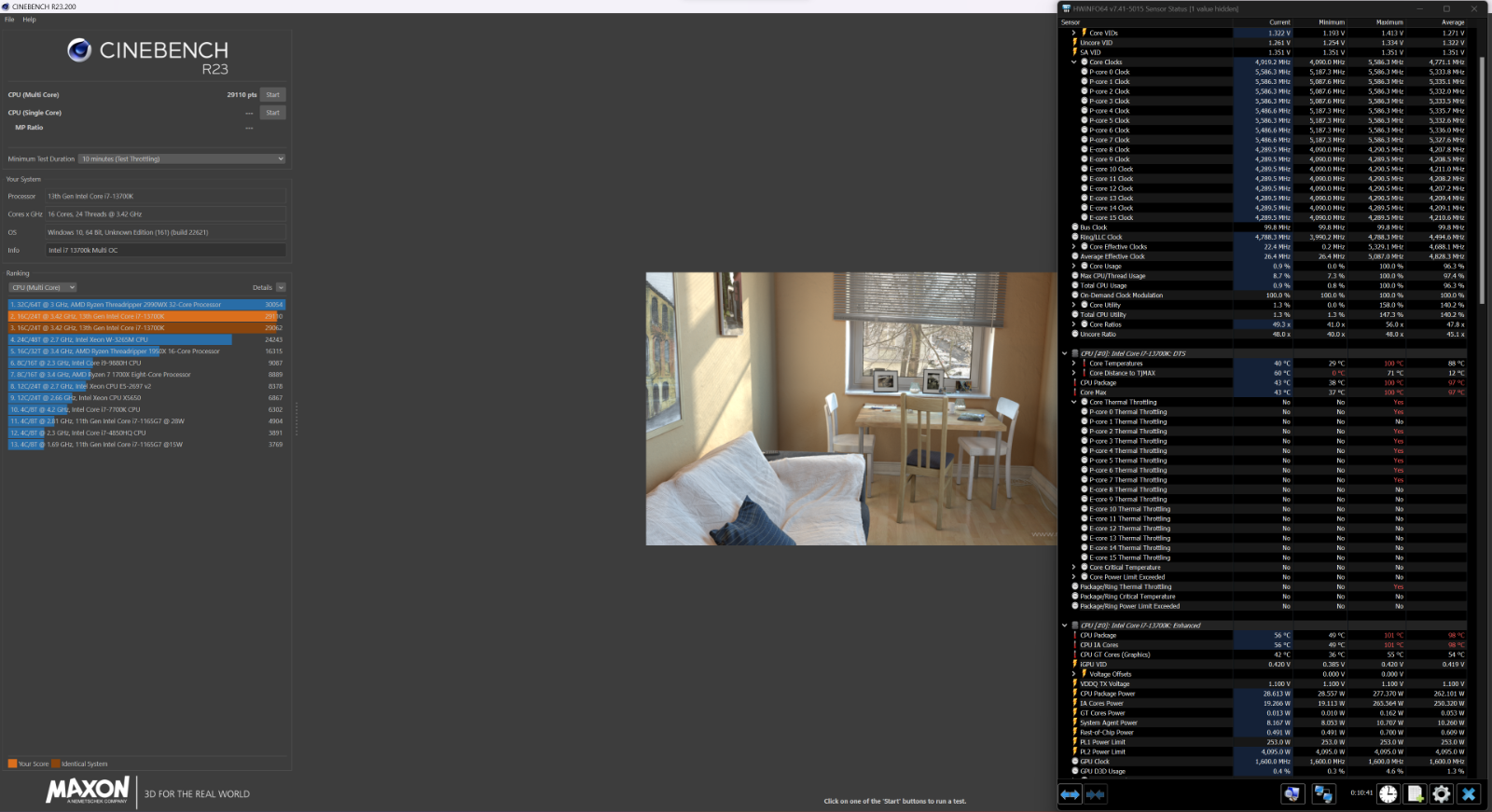
Task: Select Intel Xeon W-3265M ranking entry
Action: coord(146,339)
